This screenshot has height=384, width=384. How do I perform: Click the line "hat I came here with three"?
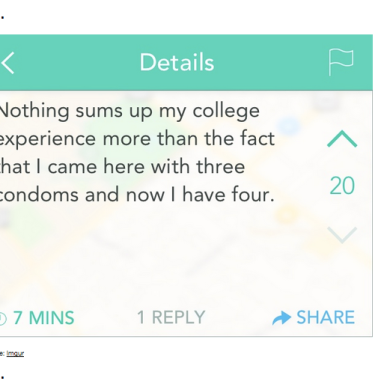(122, 167)
